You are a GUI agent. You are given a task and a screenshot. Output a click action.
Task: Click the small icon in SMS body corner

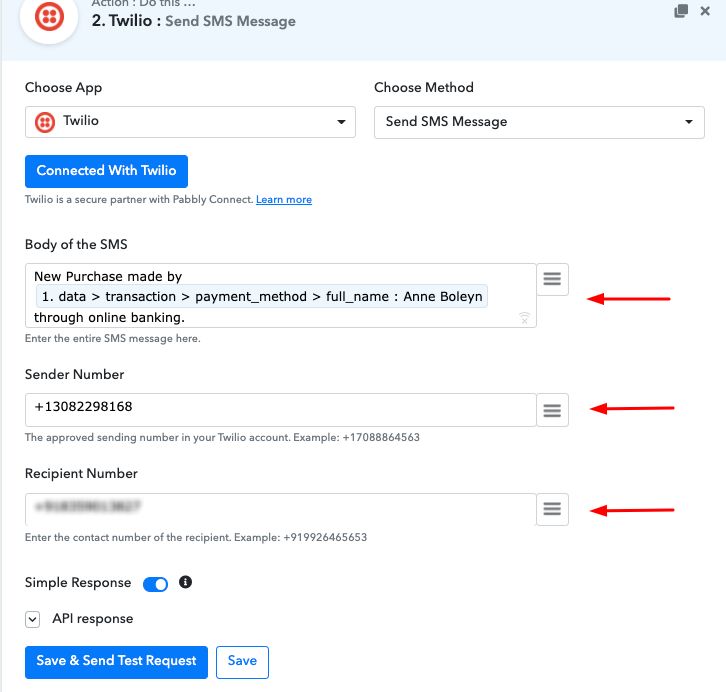[x=524, y=318]
